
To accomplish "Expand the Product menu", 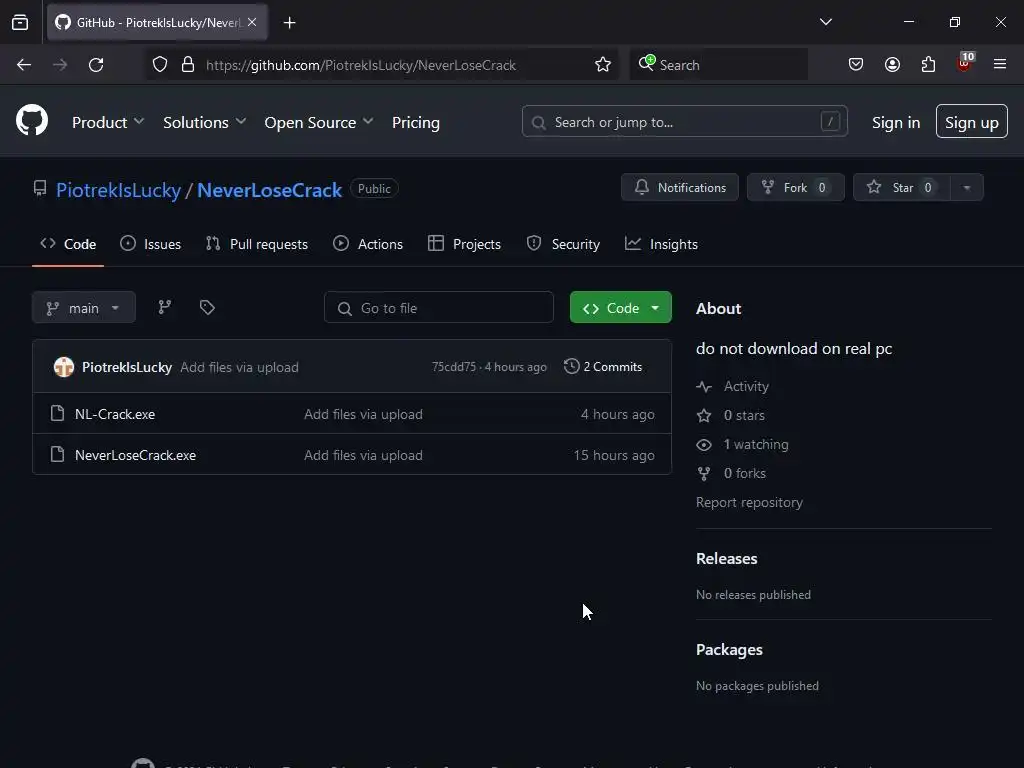I will (x=108, y=122).
